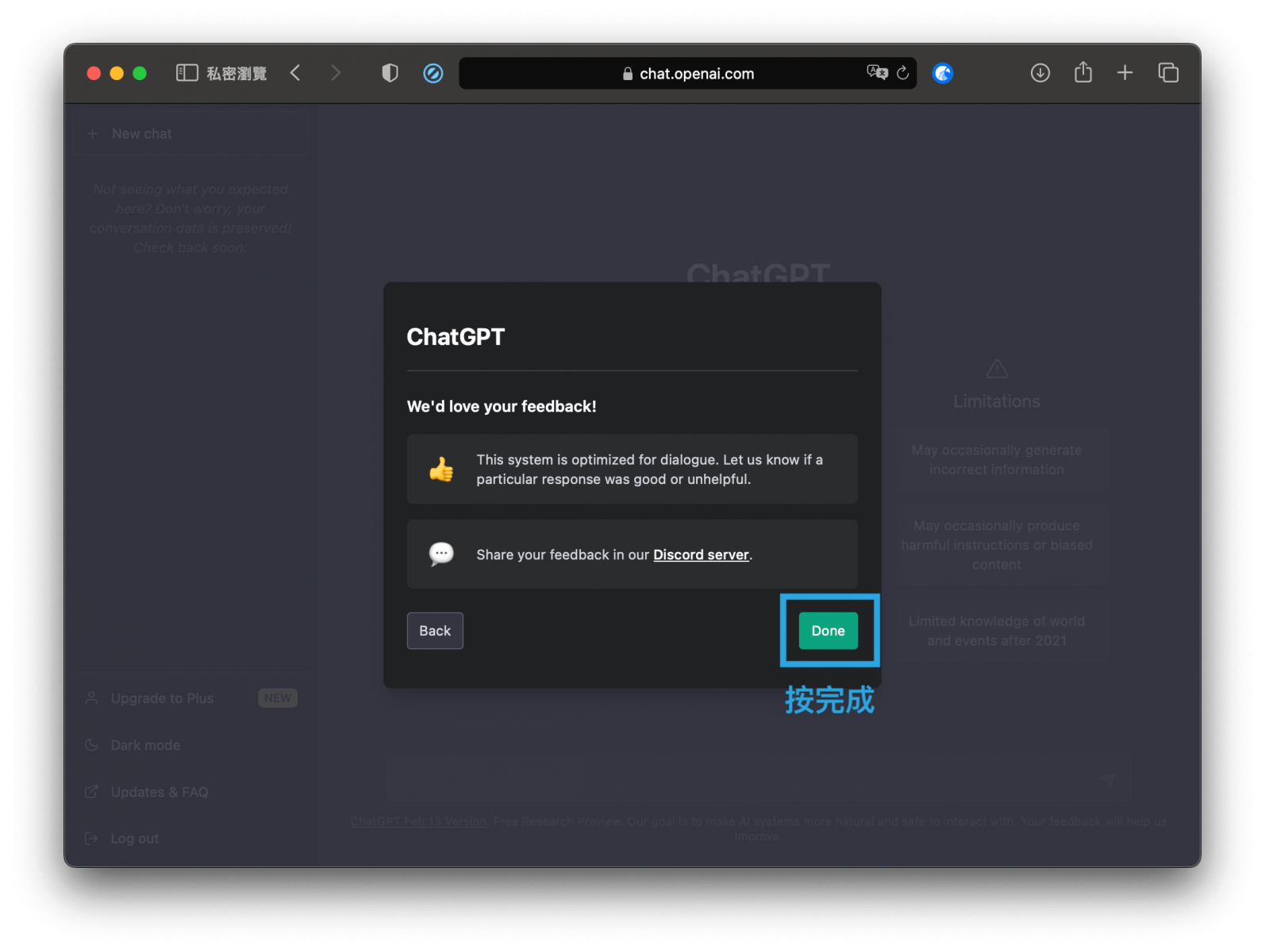This screenshot has height=952, width=1265.
Task: Navigate back with the left chevron
Action: (295, 73)
